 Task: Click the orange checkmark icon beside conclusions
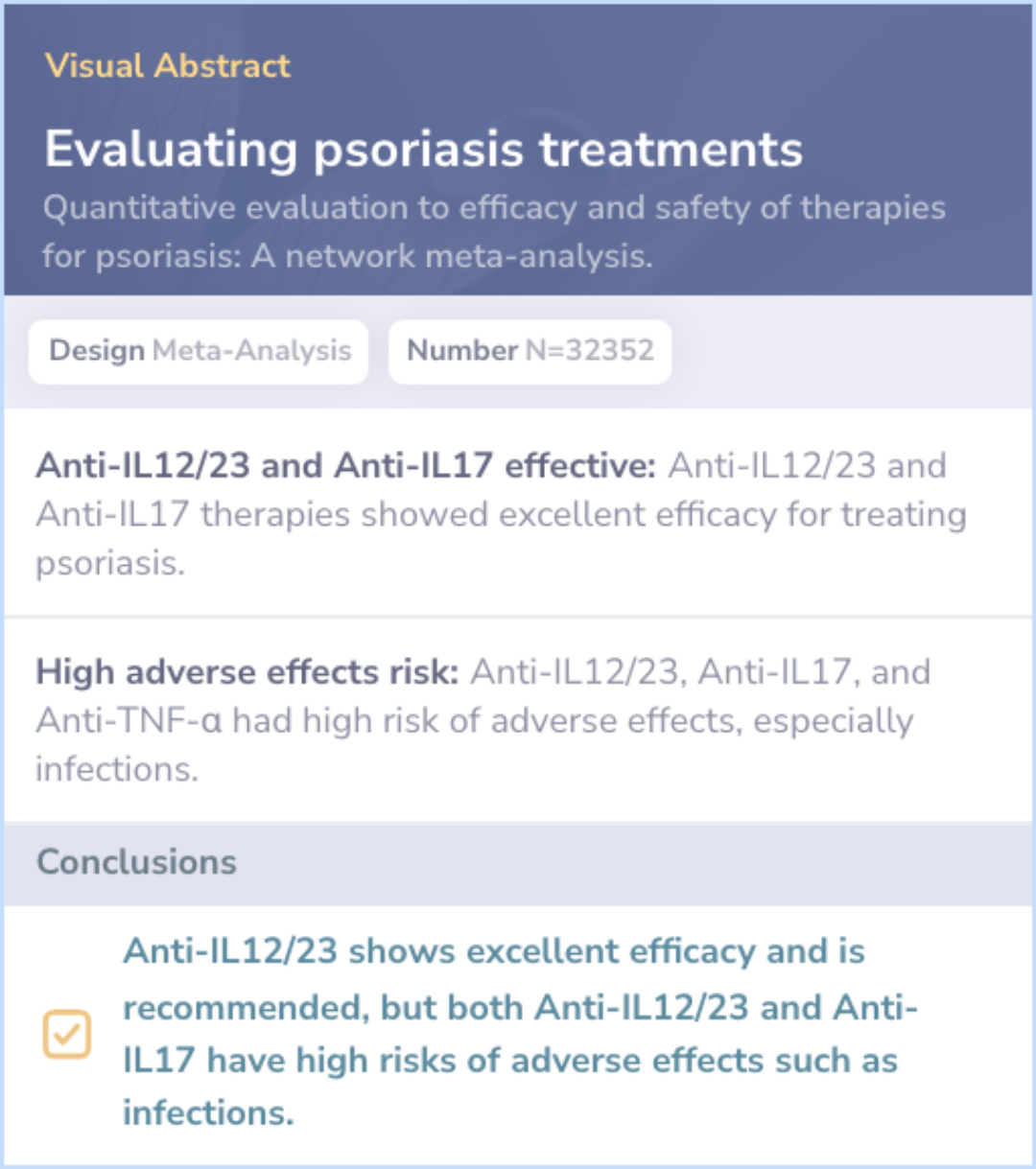click(67, 1035)
